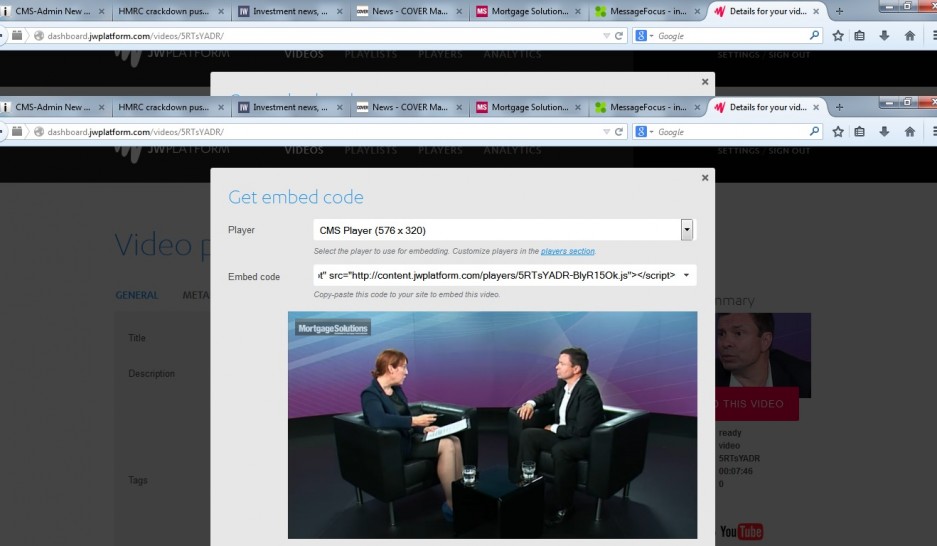Image resolution: width=937 pixels, height=546 pixels.
Task: Close Investment news tab in lower browser
Action: [x=339, y=108]
